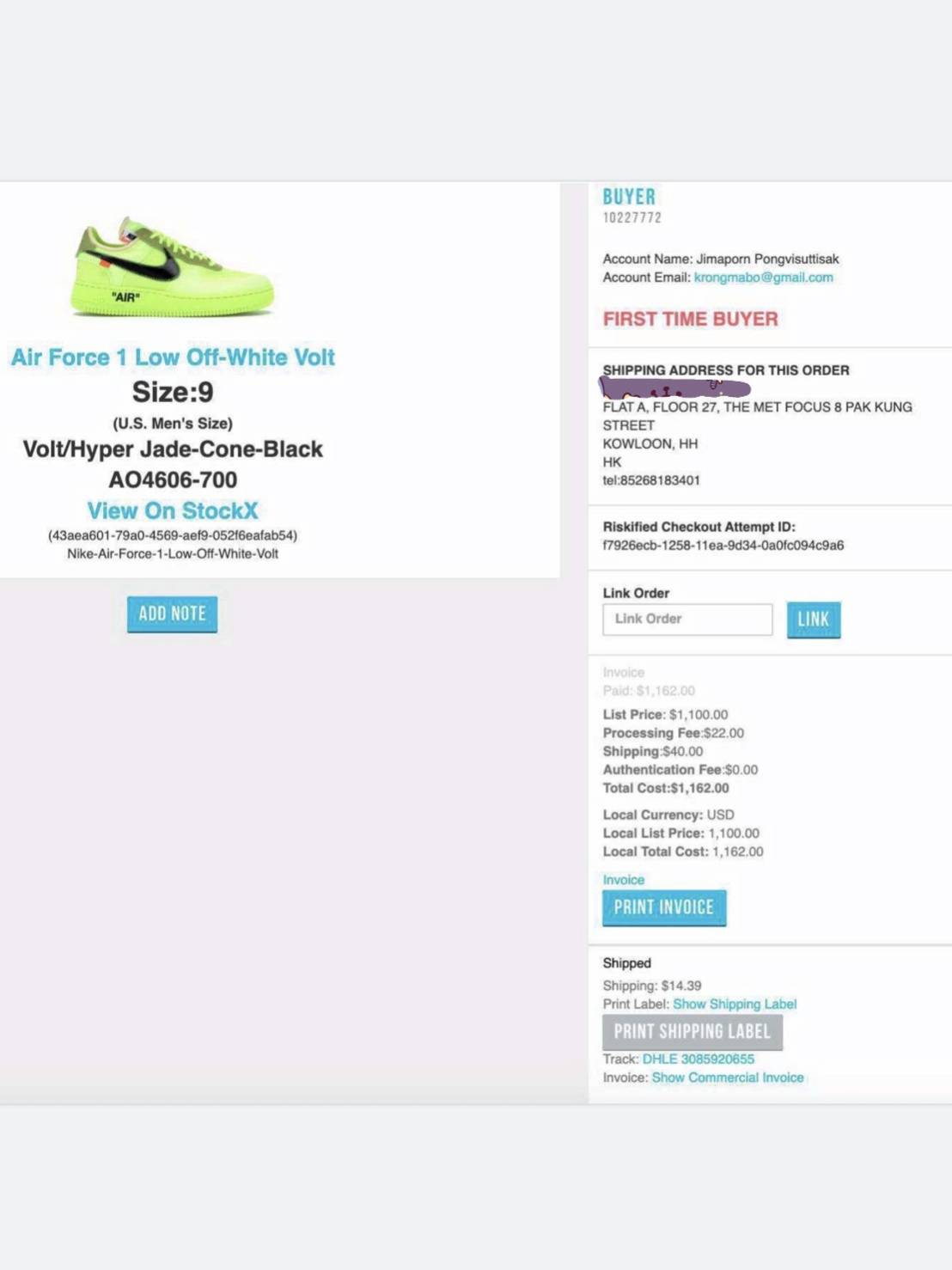Click Show Commercial Invoice link

click(728, 1078)
